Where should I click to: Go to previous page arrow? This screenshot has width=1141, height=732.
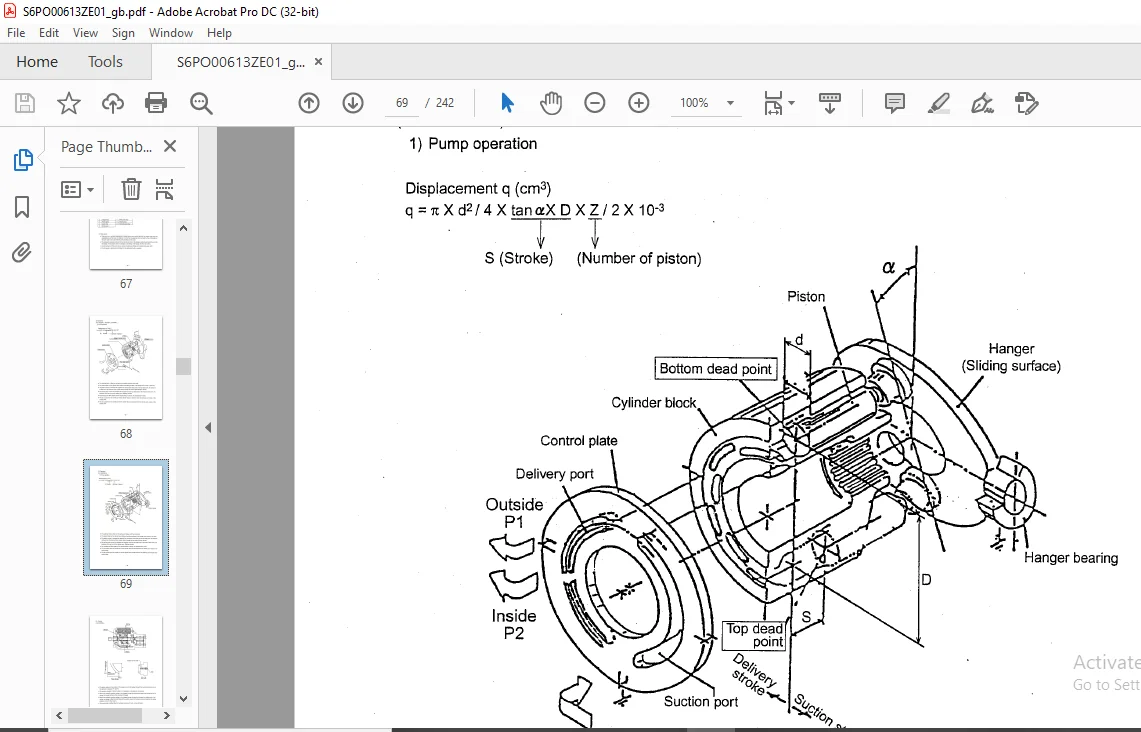(309, 103)
